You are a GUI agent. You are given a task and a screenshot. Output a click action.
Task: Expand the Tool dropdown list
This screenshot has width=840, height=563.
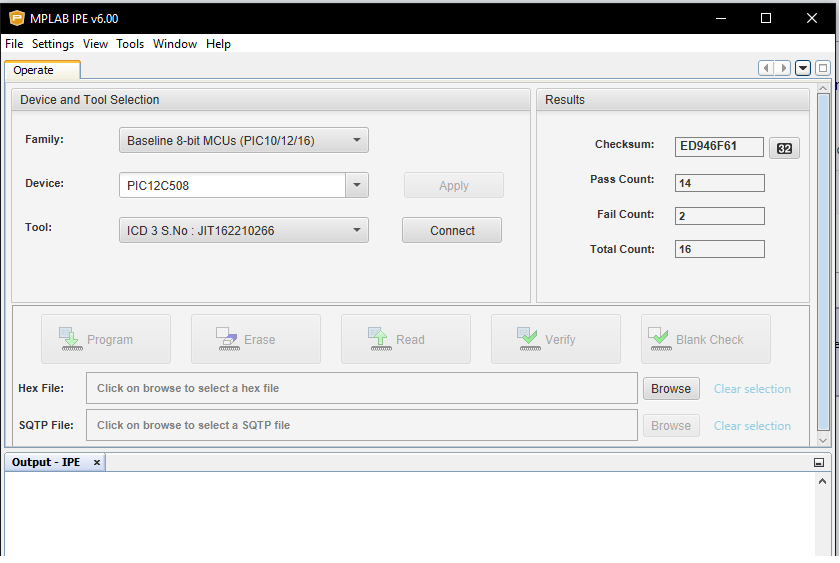point(244,230)
